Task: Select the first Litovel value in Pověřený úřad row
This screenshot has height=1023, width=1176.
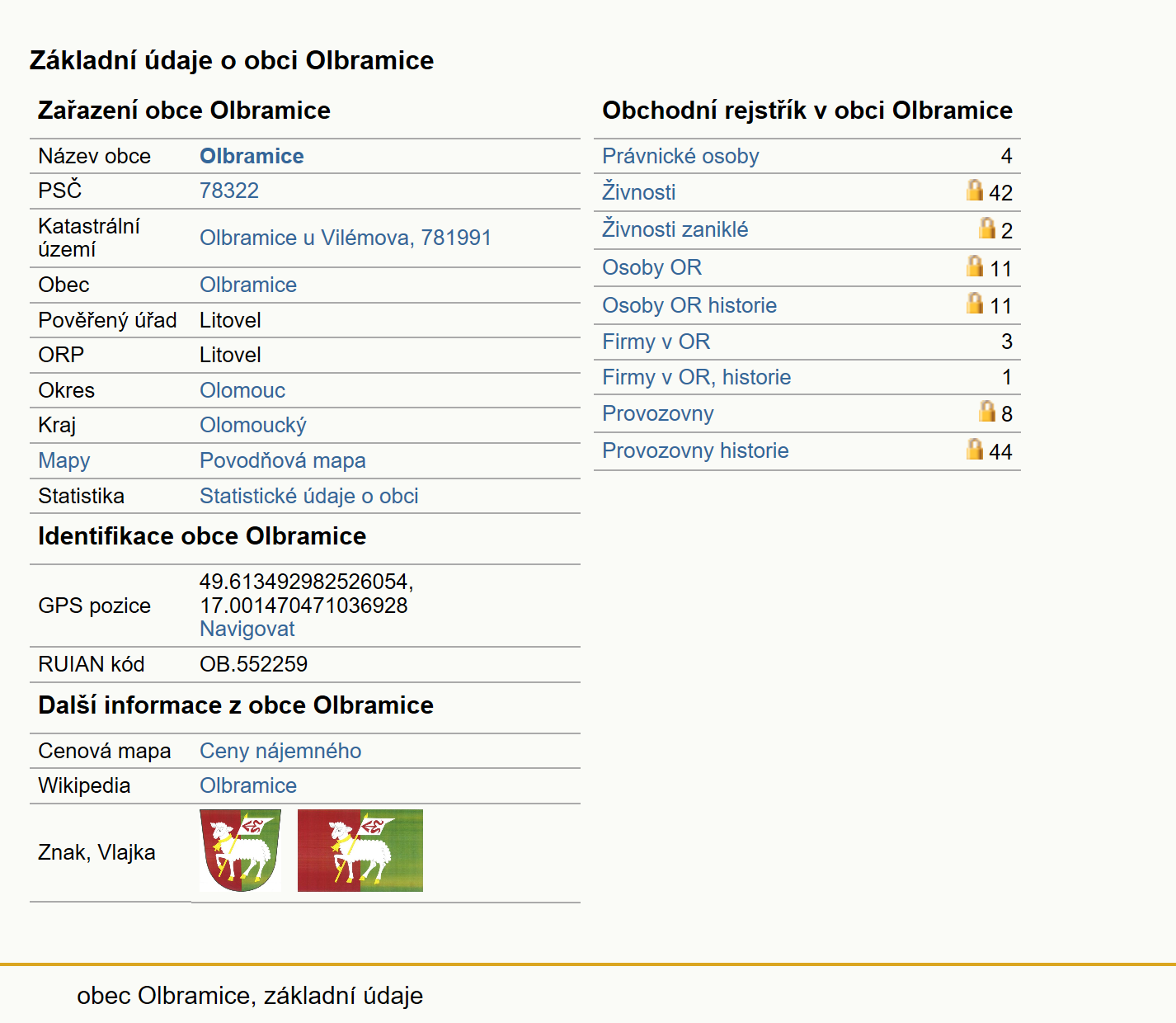Action: (x=230, y=320)
